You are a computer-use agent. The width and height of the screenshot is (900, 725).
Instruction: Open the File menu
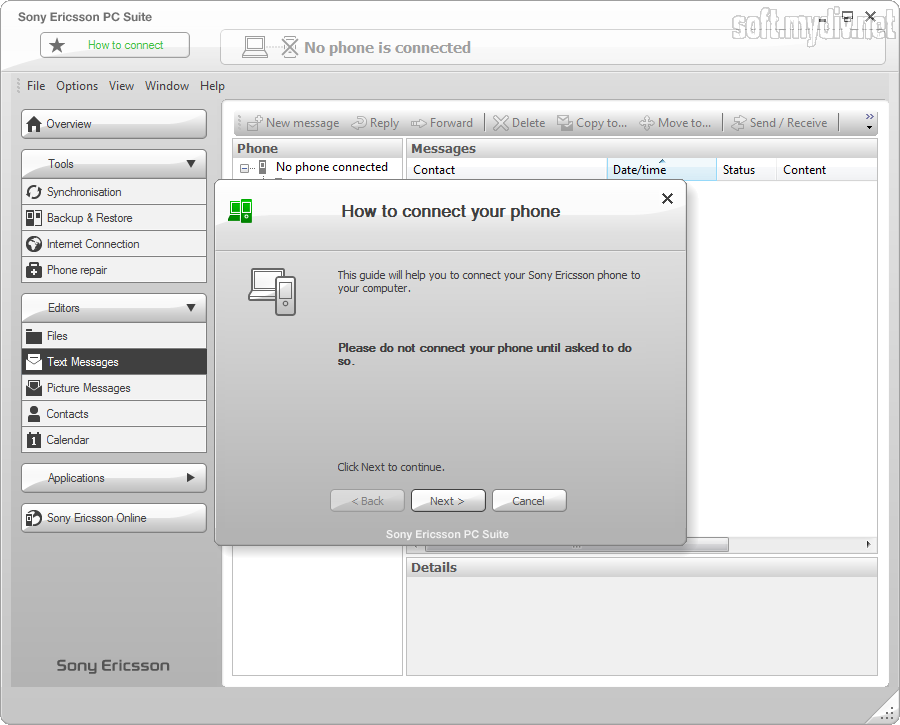tap(36, 86)
